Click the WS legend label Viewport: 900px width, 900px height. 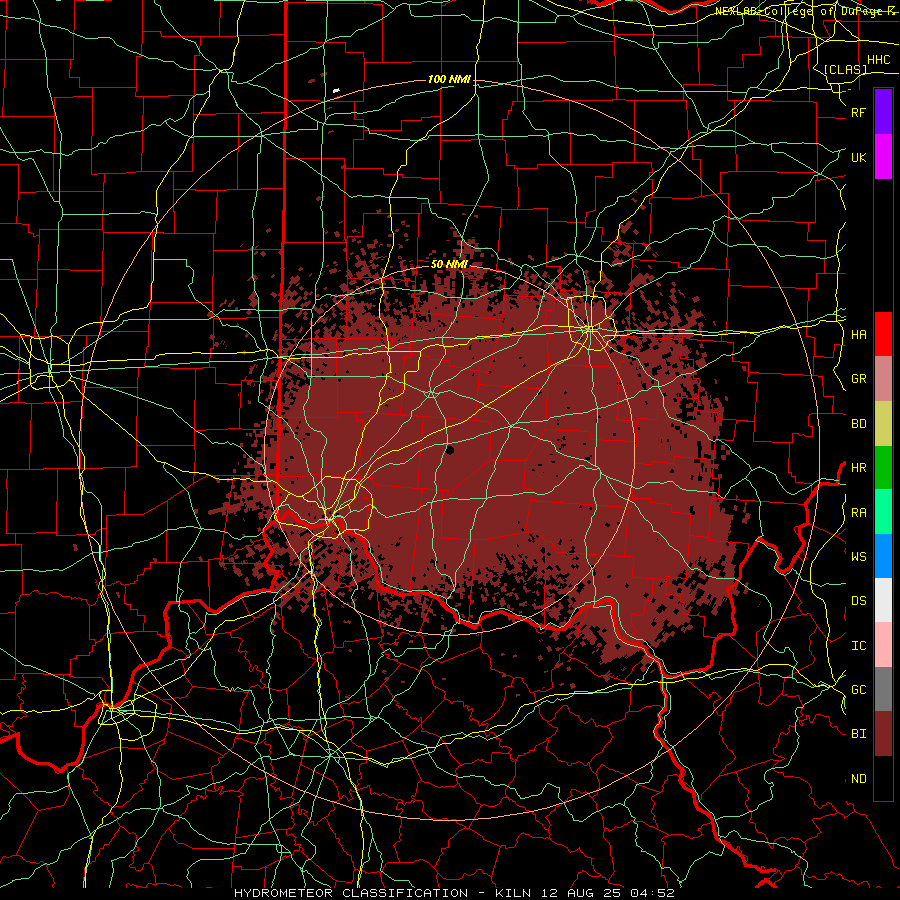pos(859,557)
